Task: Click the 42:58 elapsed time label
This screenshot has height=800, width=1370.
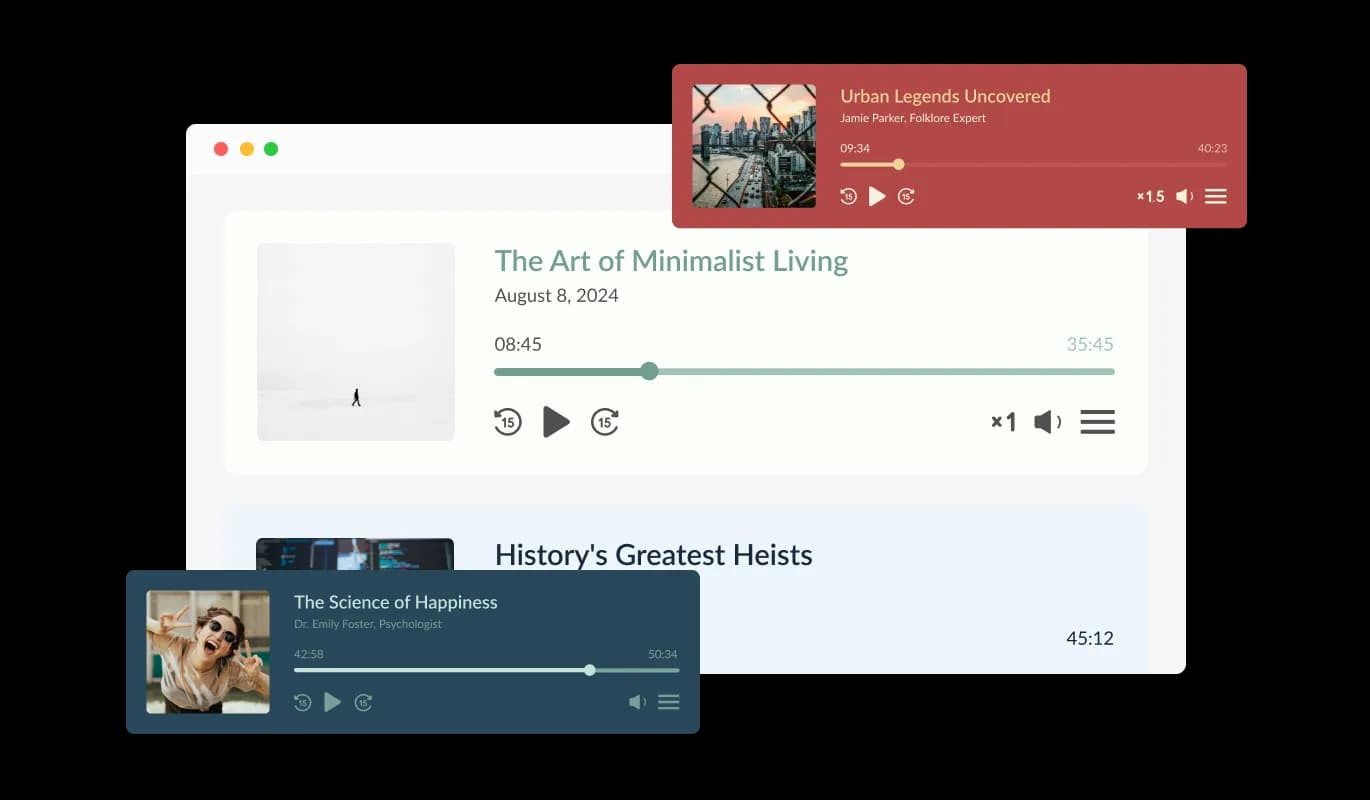Action: 309,654
